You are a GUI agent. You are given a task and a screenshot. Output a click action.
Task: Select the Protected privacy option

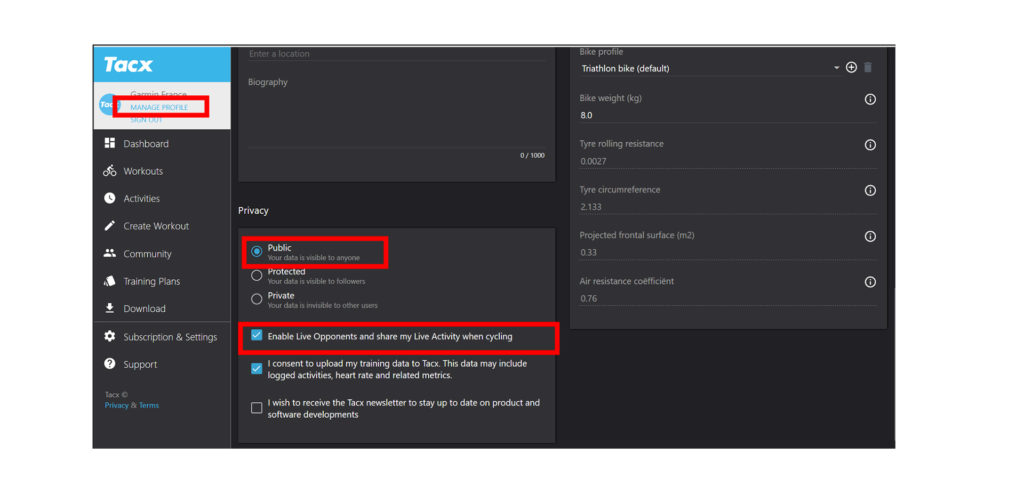click(x=257, y=276)
